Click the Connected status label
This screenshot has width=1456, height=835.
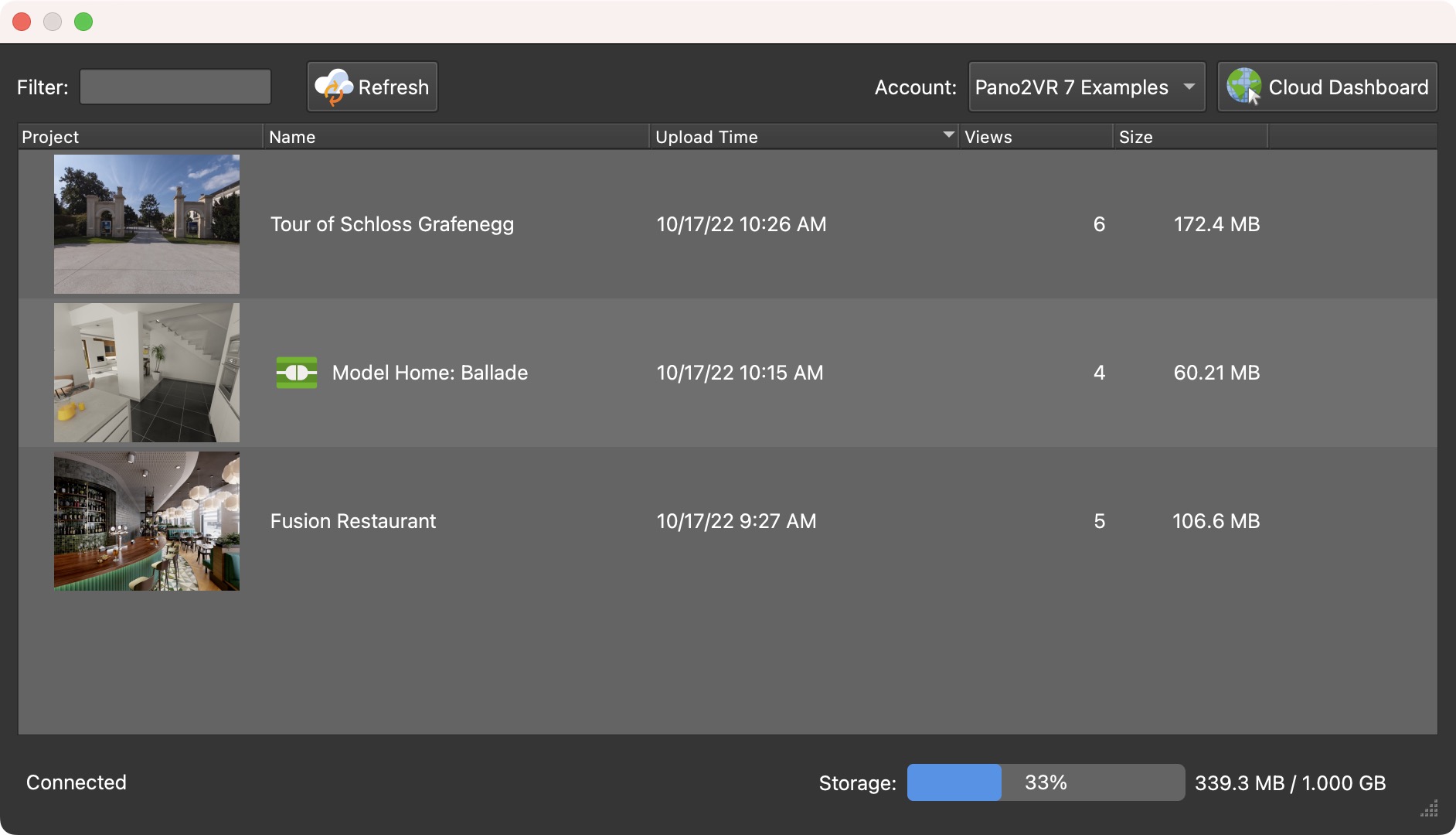pyautogui.click(x=76, y=782)
